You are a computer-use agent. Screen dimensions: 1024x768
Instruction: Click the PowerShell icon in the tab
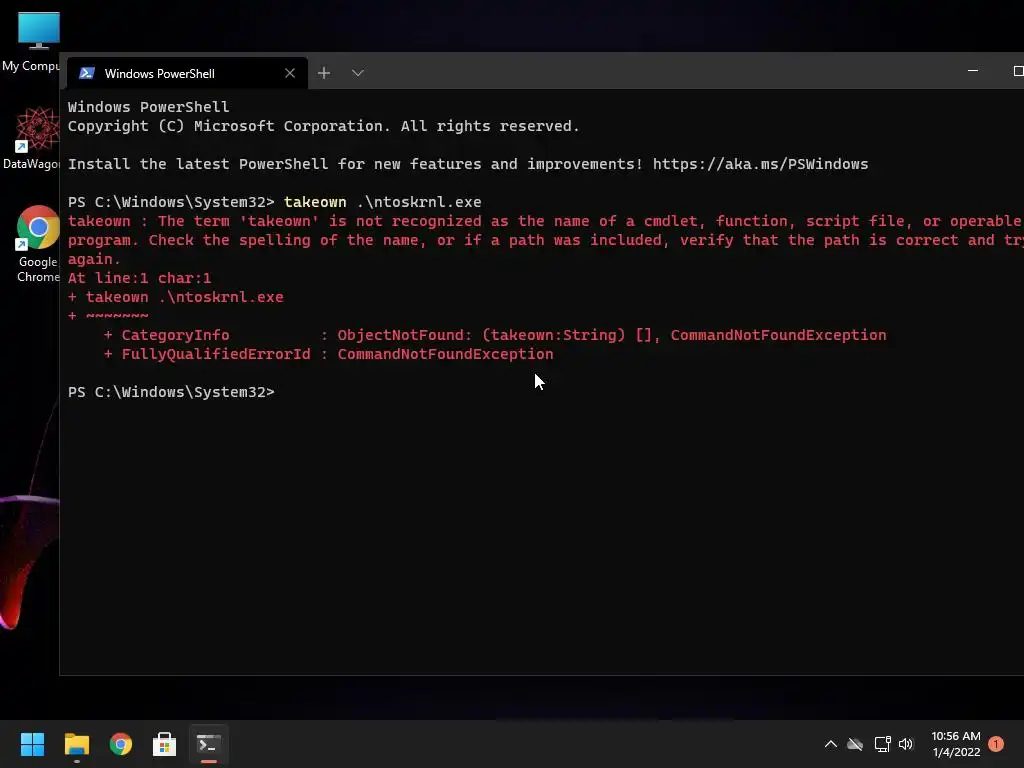(87, 73)
